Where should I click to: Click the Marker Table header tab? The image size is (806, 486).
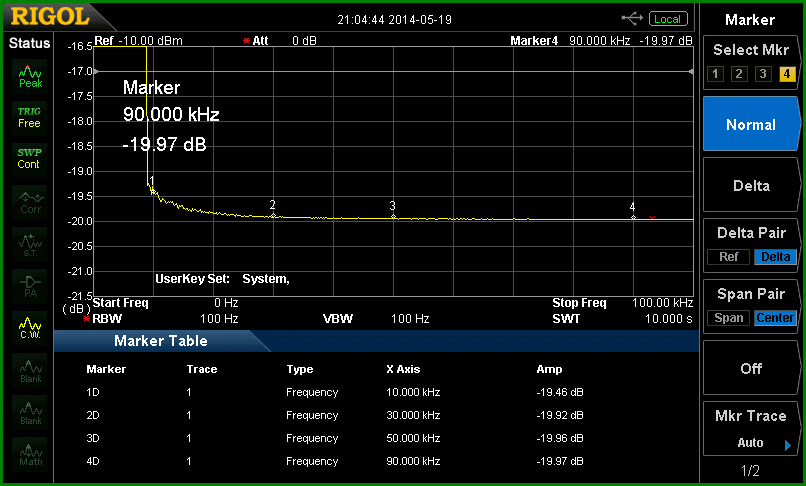tap(160, 341)
